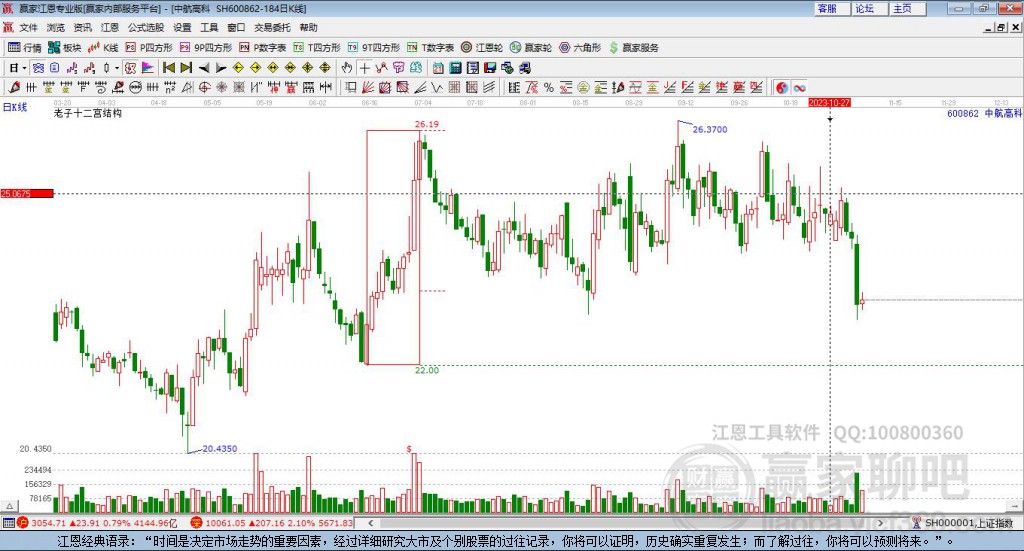
Task: Click the red 25.0675 price label
Action: [x=27, y=193]
